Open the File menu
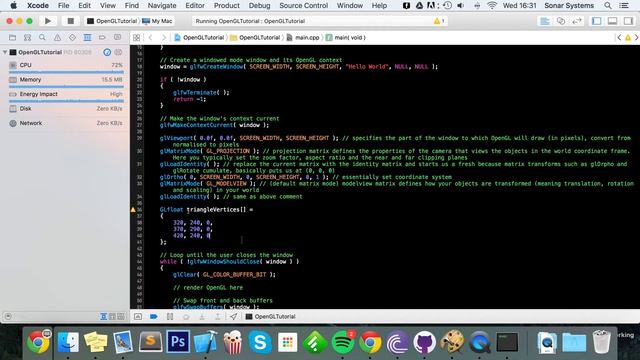 [63, 6]
